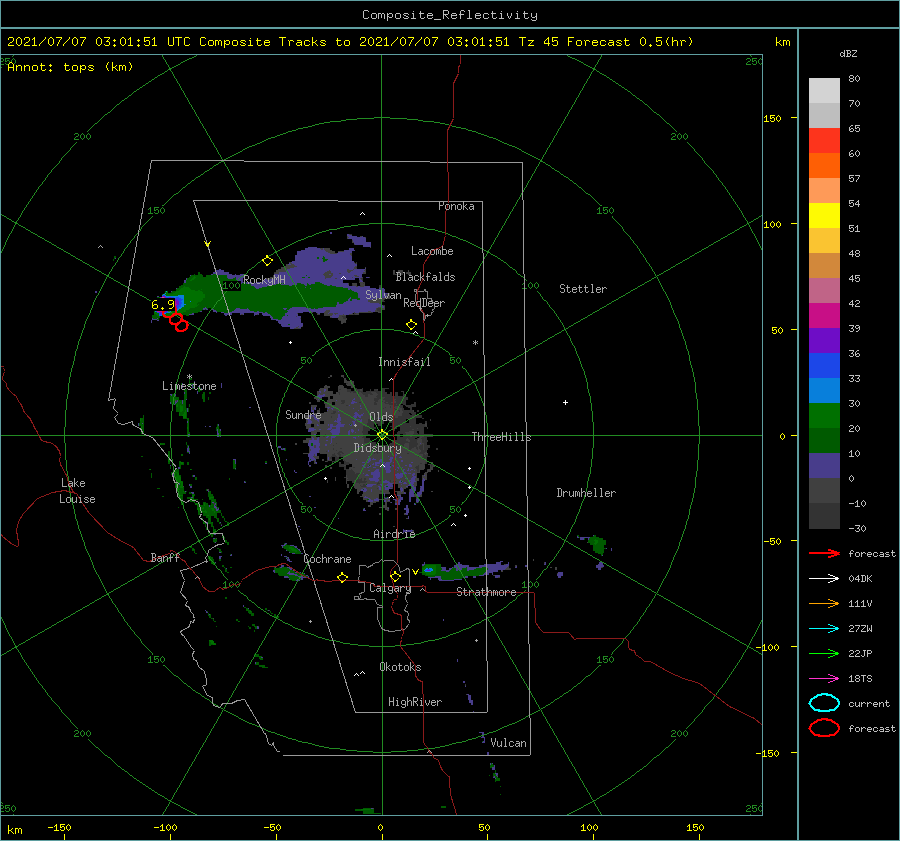Click the red forecast arrow in legend
This screenshot has height=841, width=900.
click(x=824, y=553)
